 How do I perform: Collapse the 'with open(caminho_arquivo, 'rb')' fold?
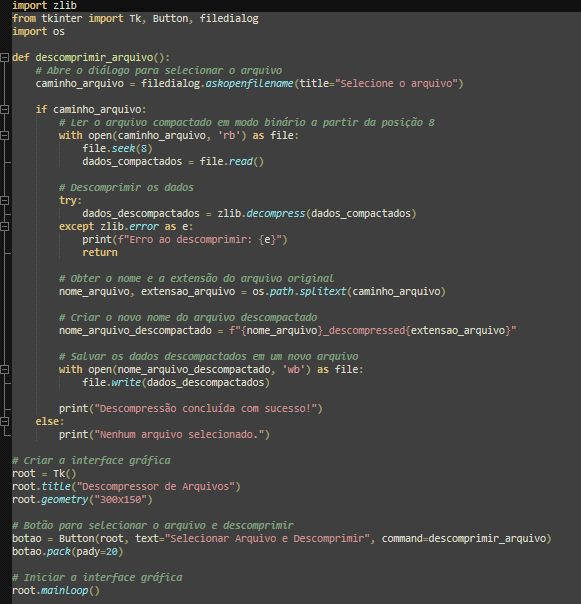pyautogui.click(x=4, y=136)
